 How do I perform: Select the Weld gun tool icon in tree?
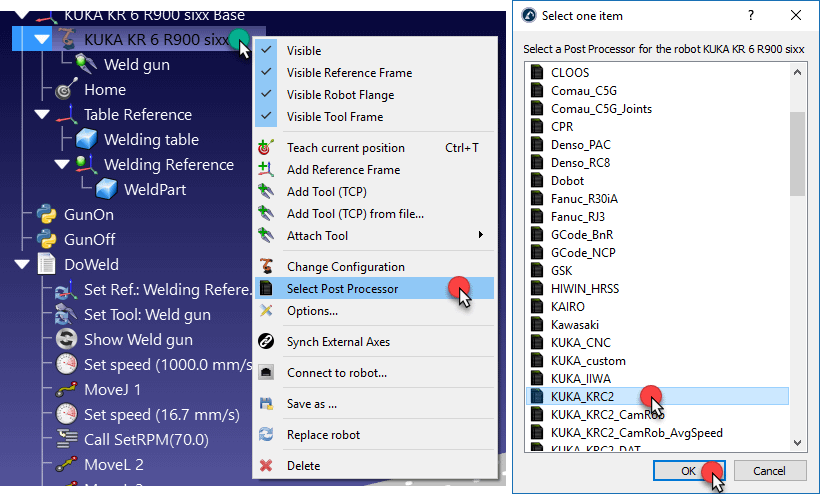86,64
